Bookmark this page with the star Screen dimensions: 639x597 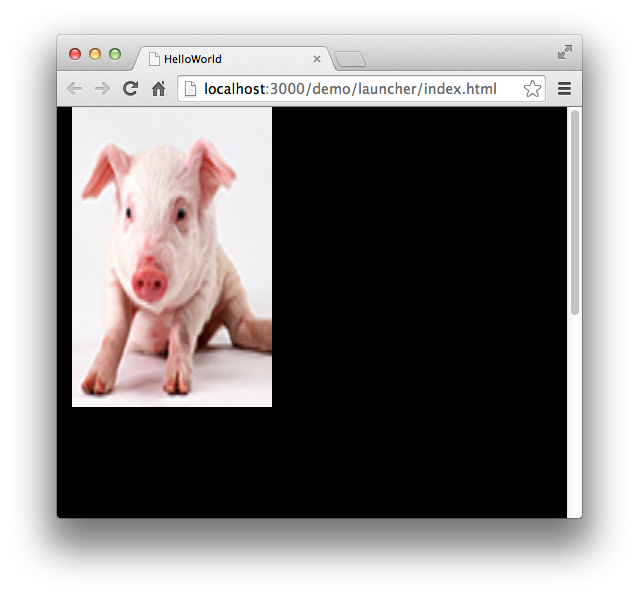(532, 89)
